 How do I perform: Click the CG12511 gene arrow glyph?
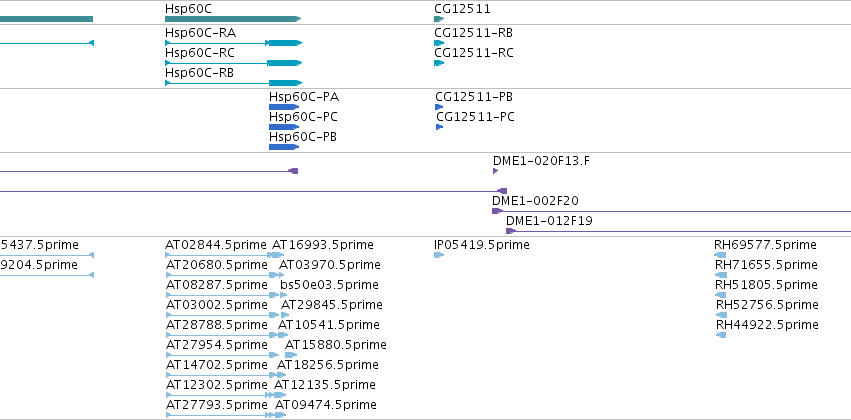pos(439,19)
